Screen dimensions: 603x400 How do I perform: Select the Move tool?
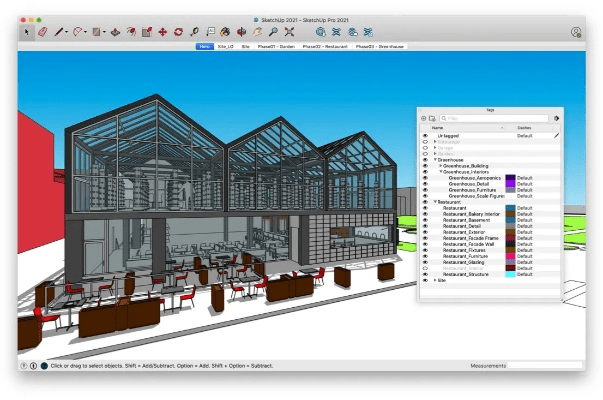[x=162, y=32]
